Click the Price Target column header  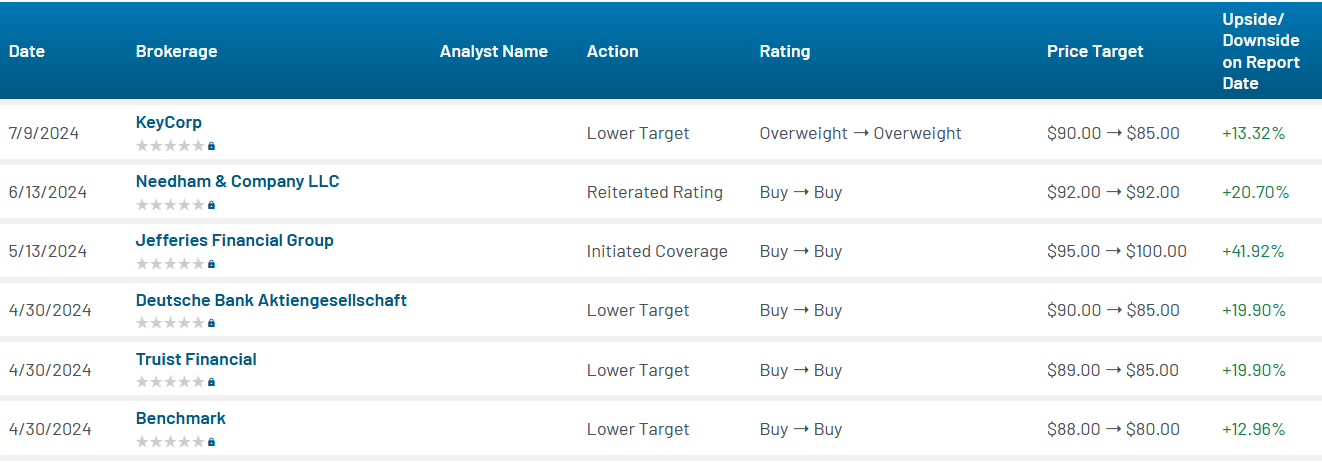point(1095,51)
